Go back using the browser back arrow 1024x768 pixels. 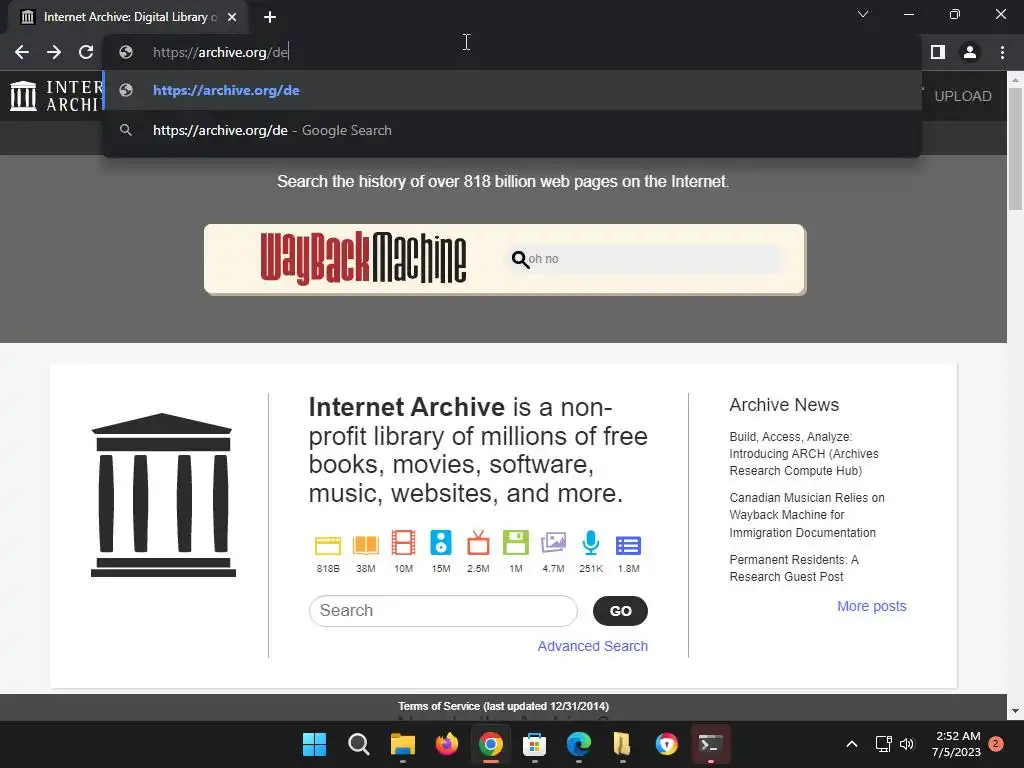tap(22, 52)
